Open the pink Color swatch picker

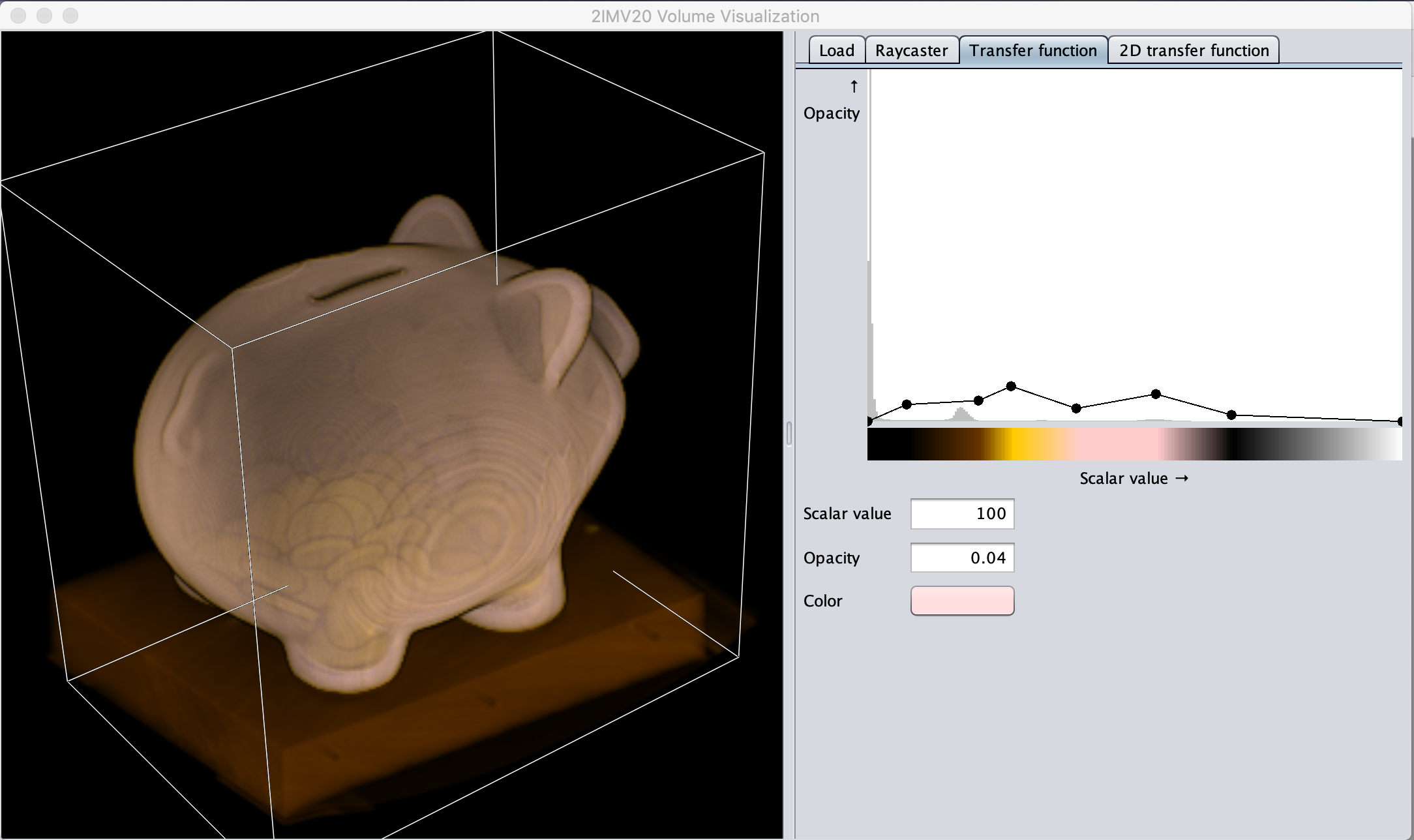962,601
